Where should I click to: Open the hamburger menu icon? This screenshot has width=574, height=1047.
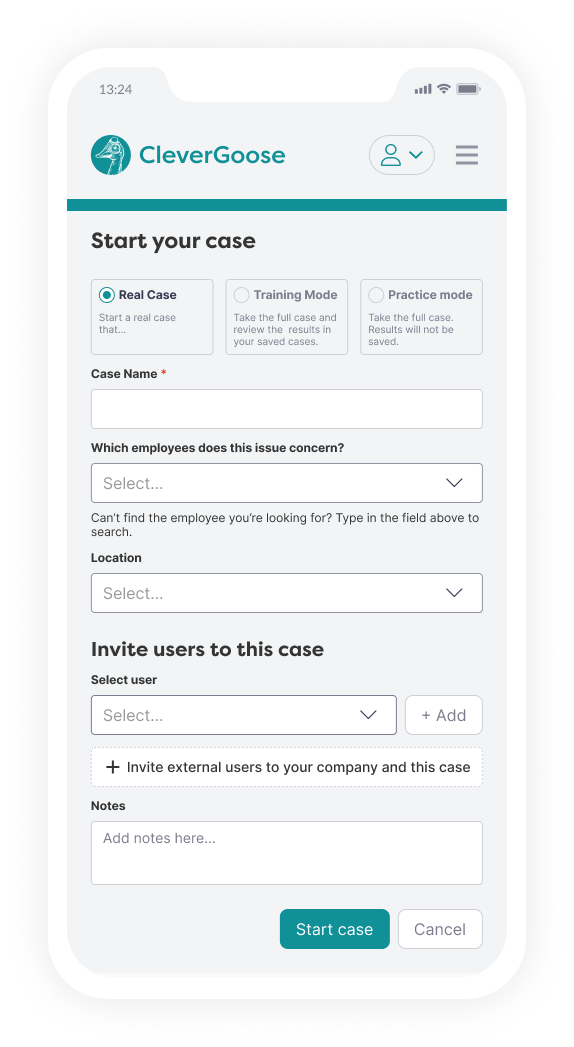(467, 155)
